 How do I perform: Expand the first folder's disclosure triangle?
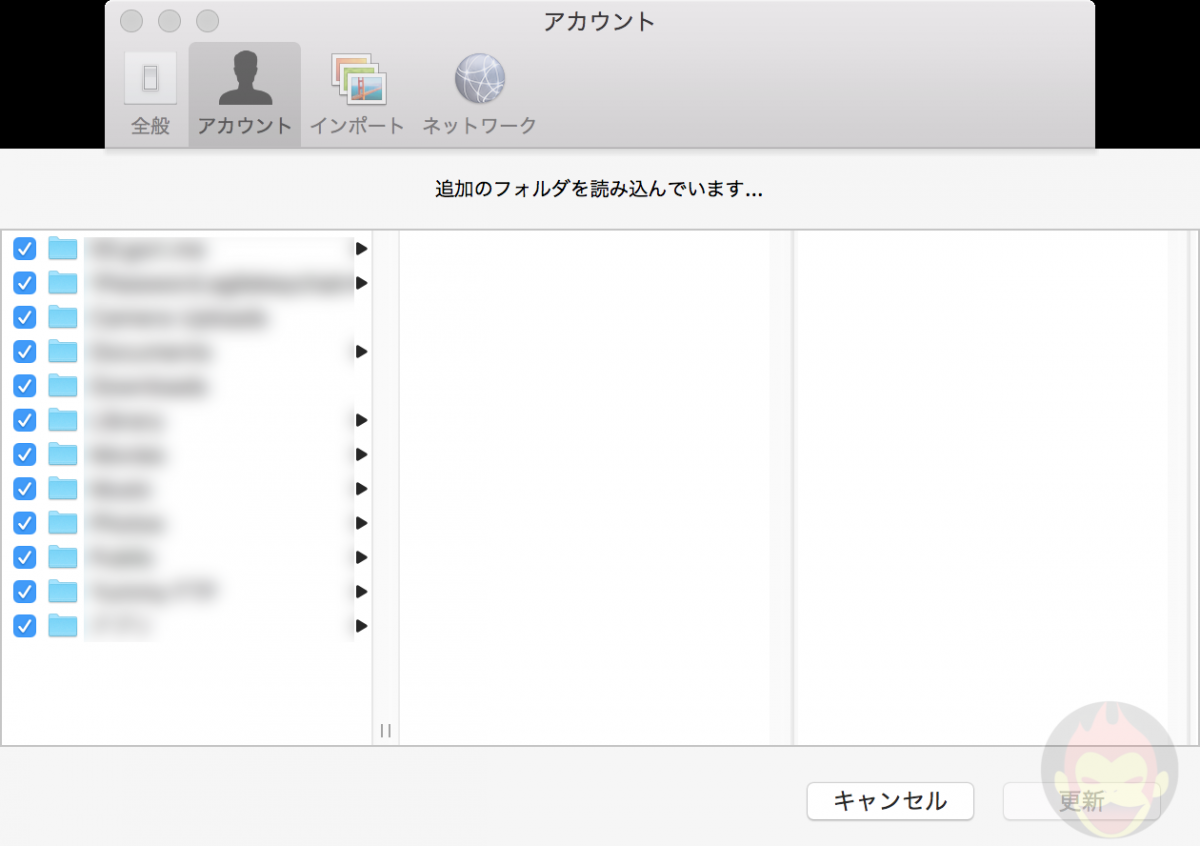pos(360,249)
